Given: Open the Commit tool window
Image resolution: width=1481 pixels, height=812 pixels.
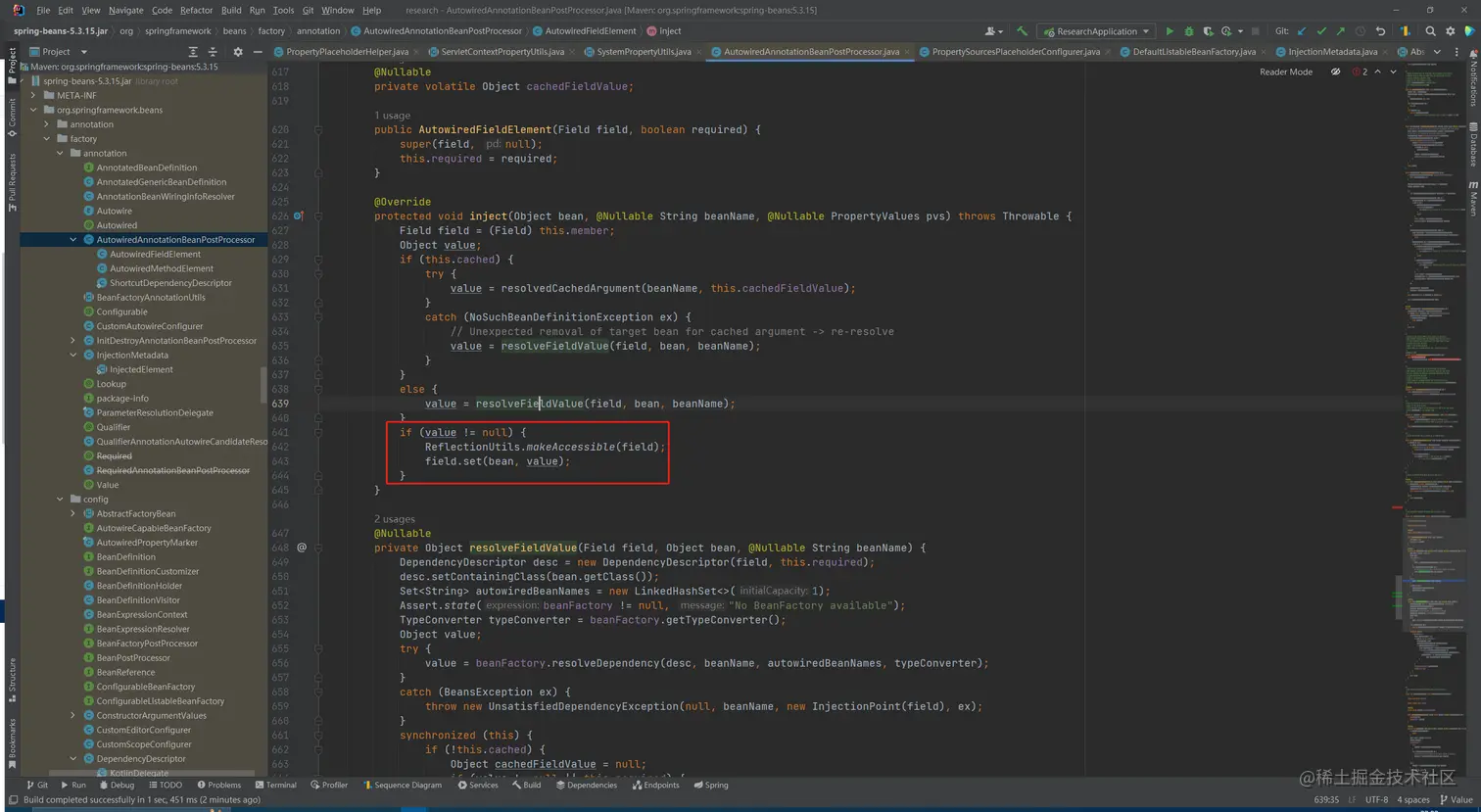Looking at the screenshot, I should tap(12, 116).
